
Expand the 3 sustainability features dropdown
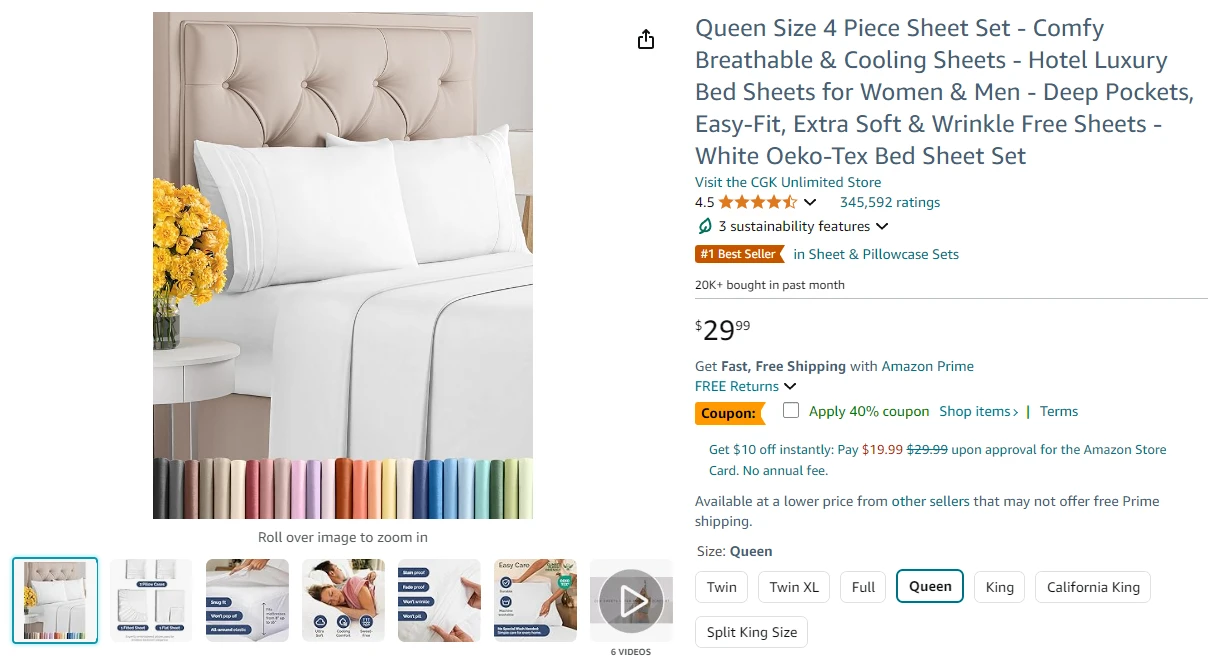(x=882, y=227)
